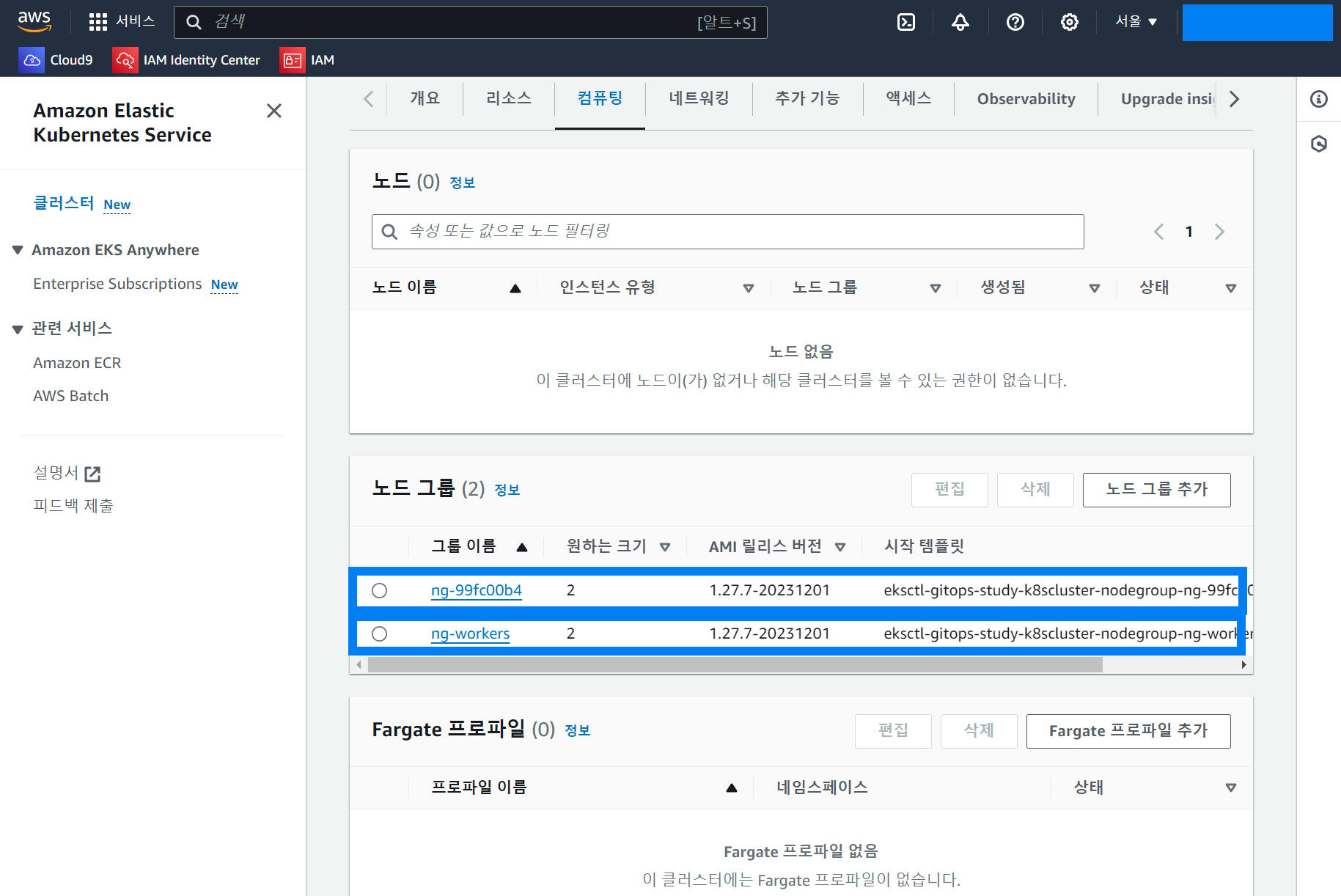Click the IAM shortcut icon

[x=293, y=60]
